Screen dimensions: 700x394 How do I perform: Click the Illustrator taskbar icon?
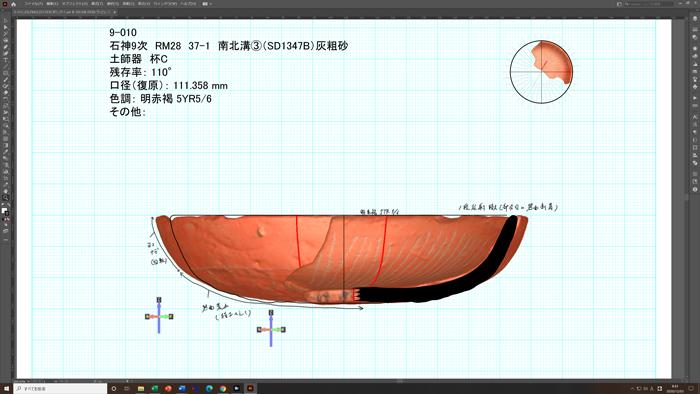coord(250,389)
